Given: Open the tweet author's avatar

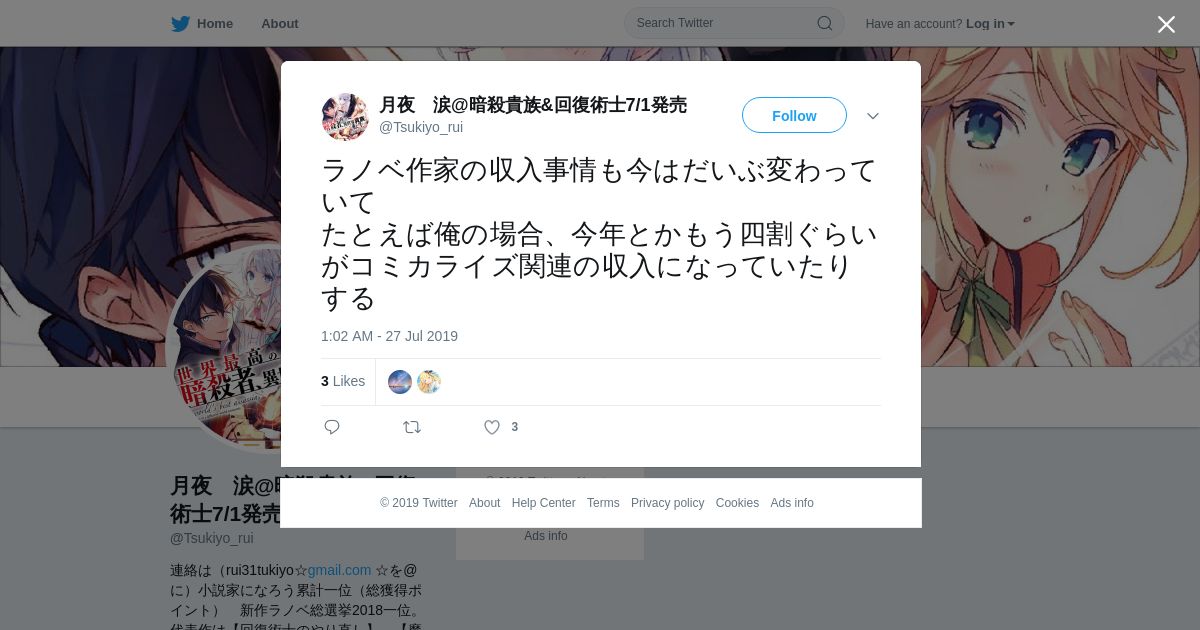Looking at the screenshot, I should [x=345, y=117].
